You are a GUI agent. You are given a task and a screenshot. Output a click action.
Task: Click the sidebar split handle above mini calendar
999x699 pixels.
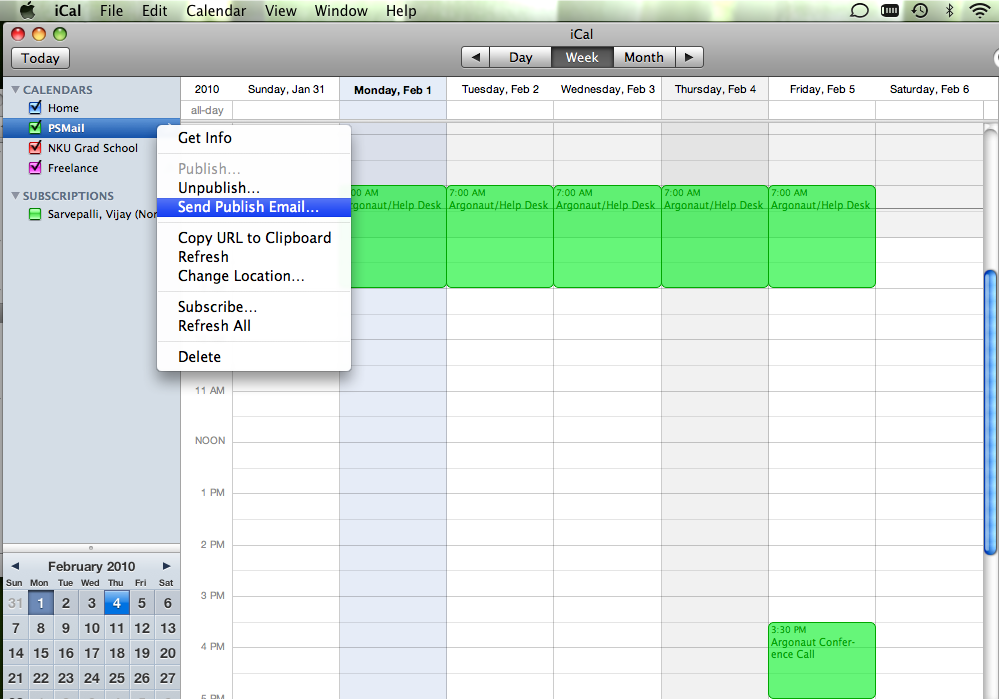click(x=91, y=547)
